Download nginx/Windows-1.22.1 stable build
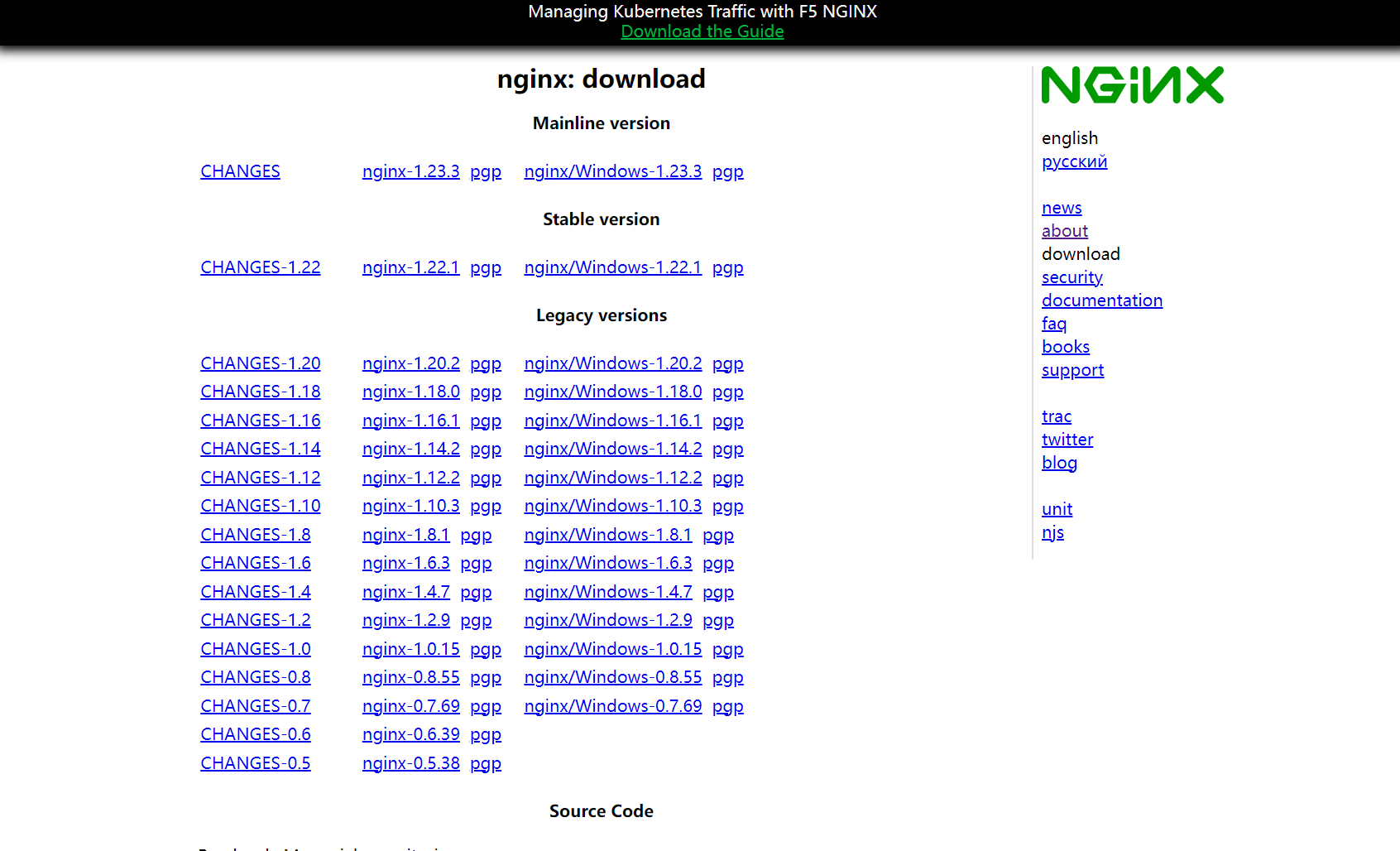 click(612, 267)
